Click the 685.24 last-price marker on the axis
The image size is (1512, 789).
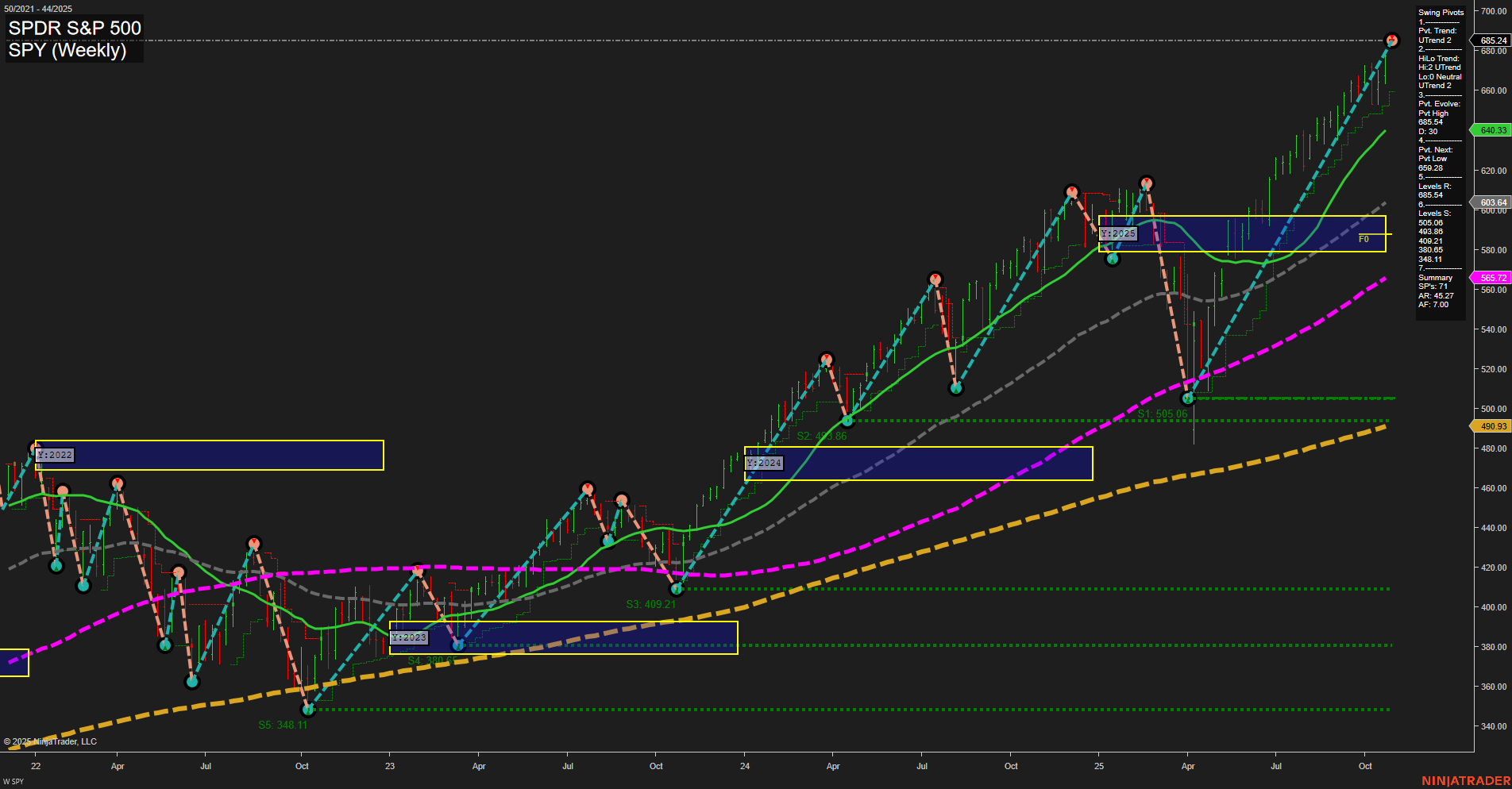click(x=1491, y=38)
